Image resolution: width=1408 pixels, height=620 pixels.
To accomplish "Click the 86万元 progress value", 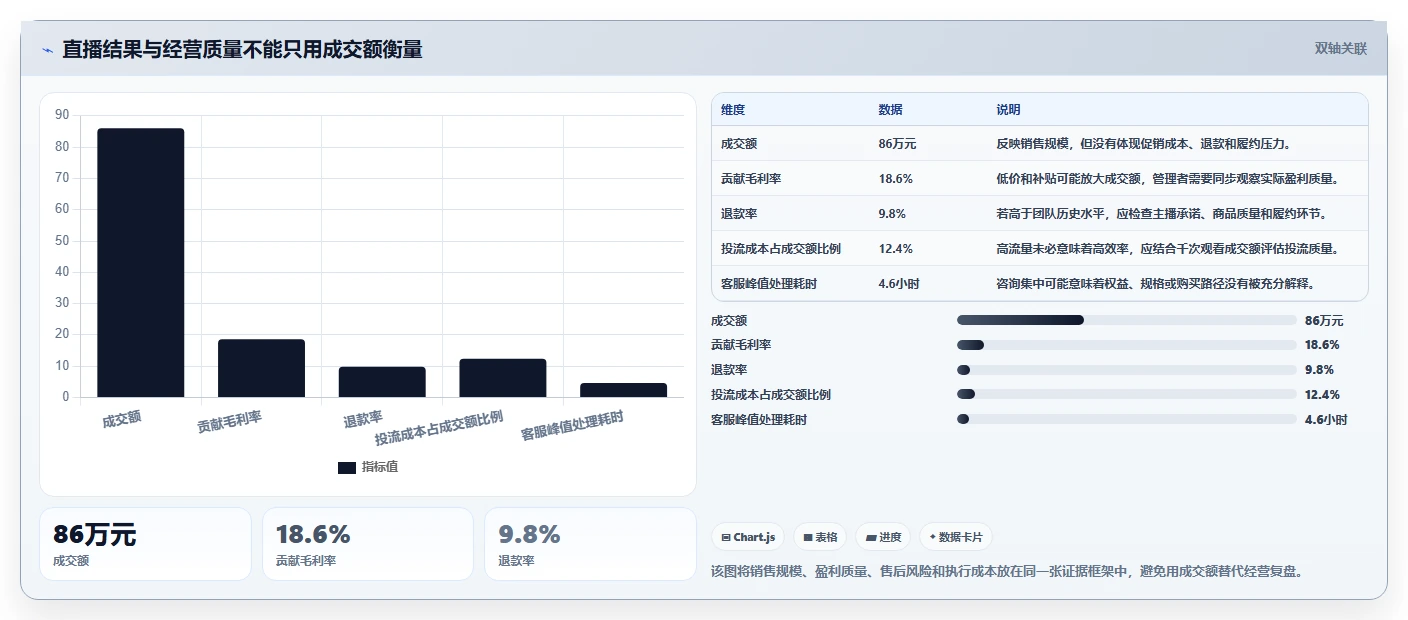I will pyautogui.click(x=1324, y=320).
